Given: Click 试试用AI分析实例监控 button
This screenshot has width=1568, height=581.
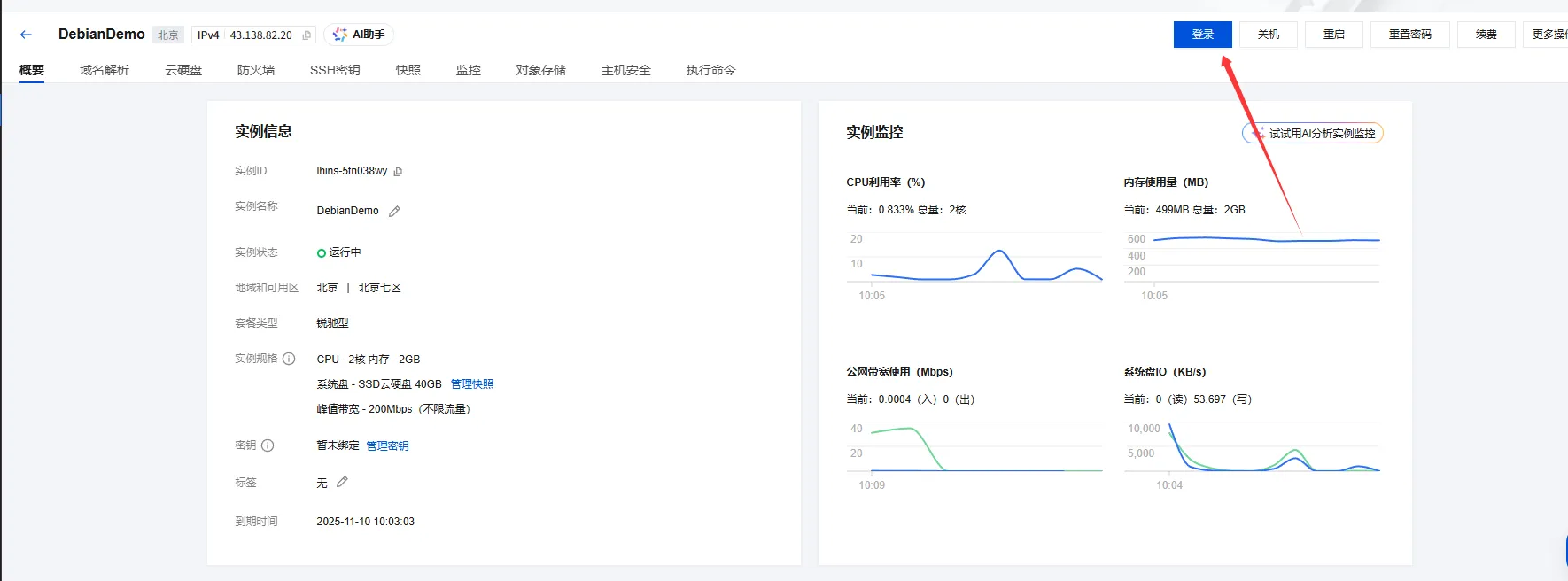Looking at the screenshot, I should tap(1313, 134).
